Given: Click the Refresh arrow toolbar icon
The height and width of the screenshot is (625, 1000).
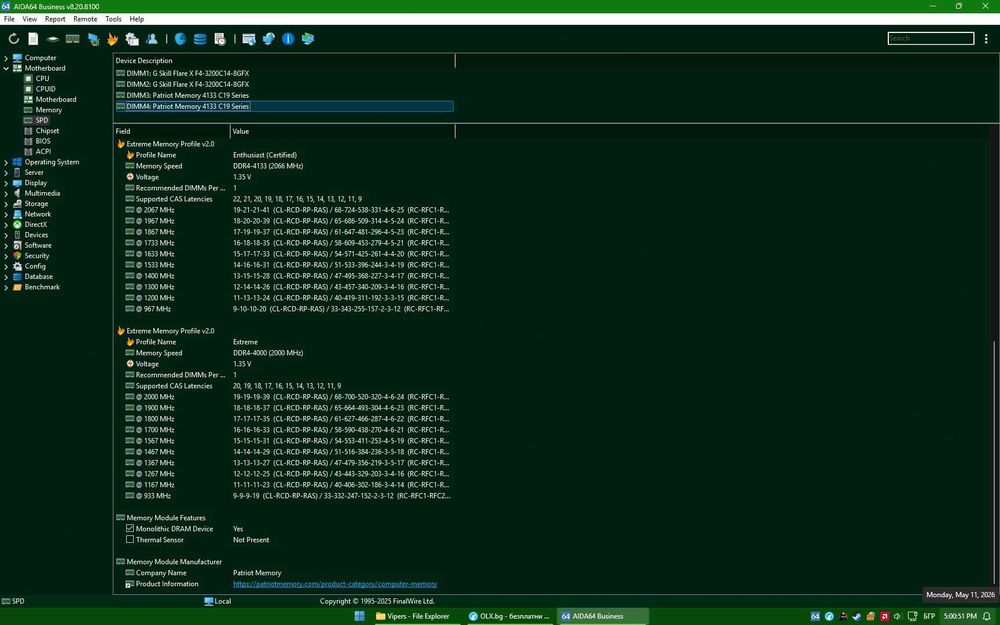Looking at the screenshot, I should pyautogui.click(x=13, y=39).
